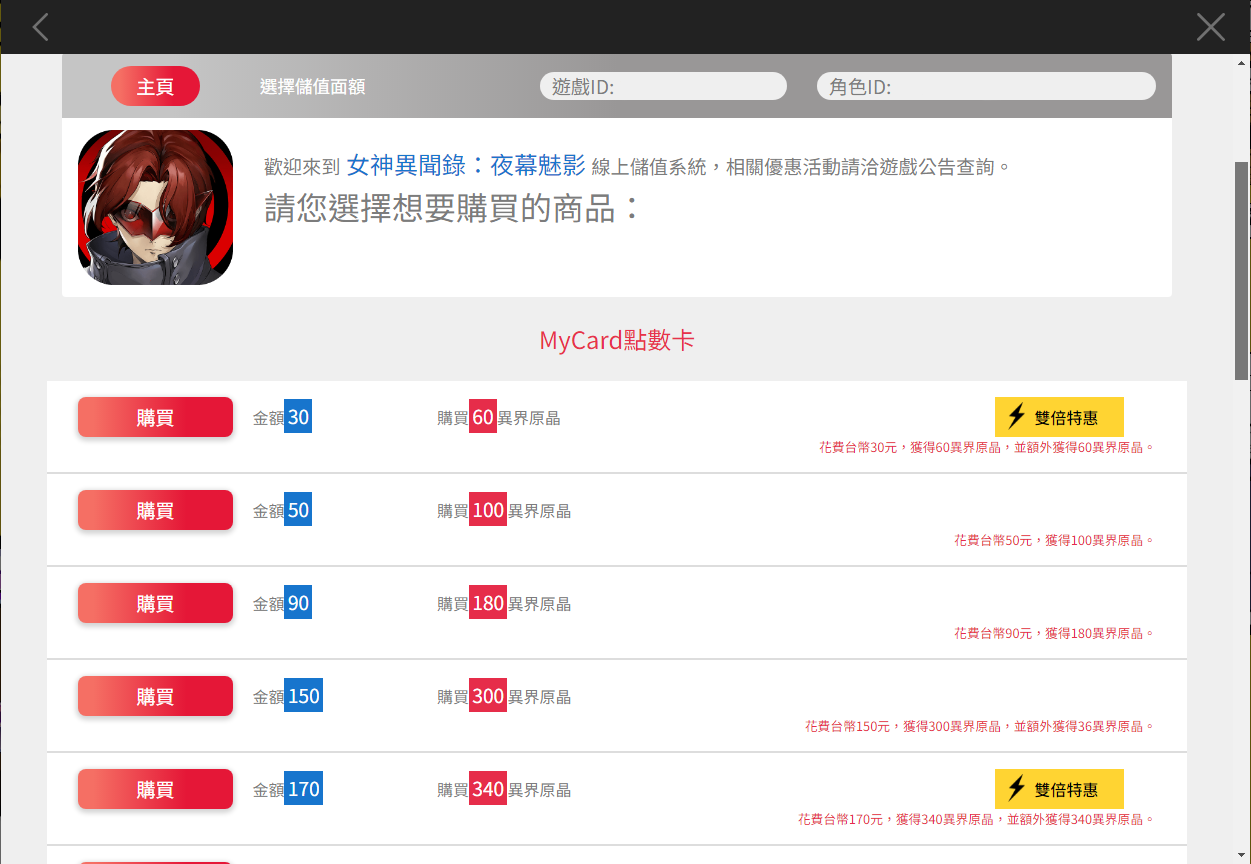Image resolution: width=1251 pixels, height=864 pixels.
Task: Click the game character icon thumbnail
Action: click(155, 207)
